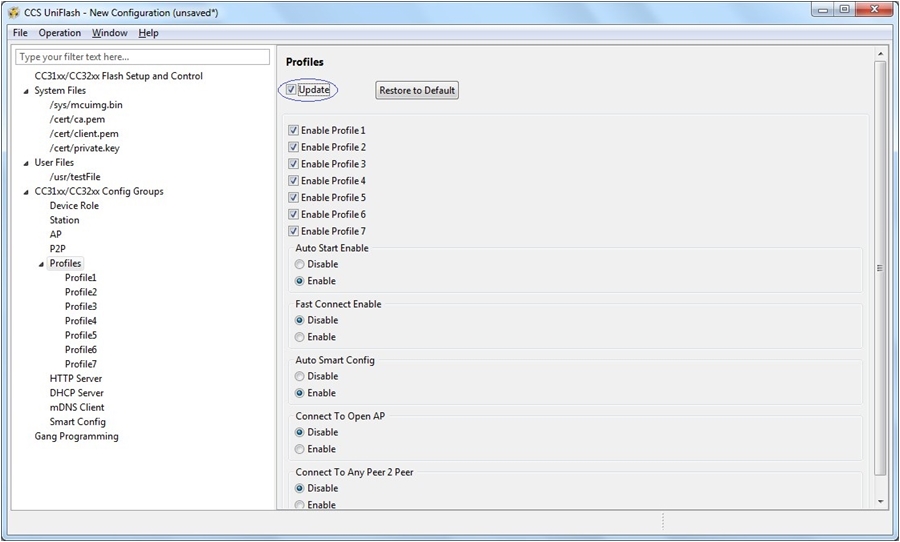The image size is (900, 542).
Task: Select CC31xx/CC32xx Flash Setup and Control
Action: click(x=118, y=76)
